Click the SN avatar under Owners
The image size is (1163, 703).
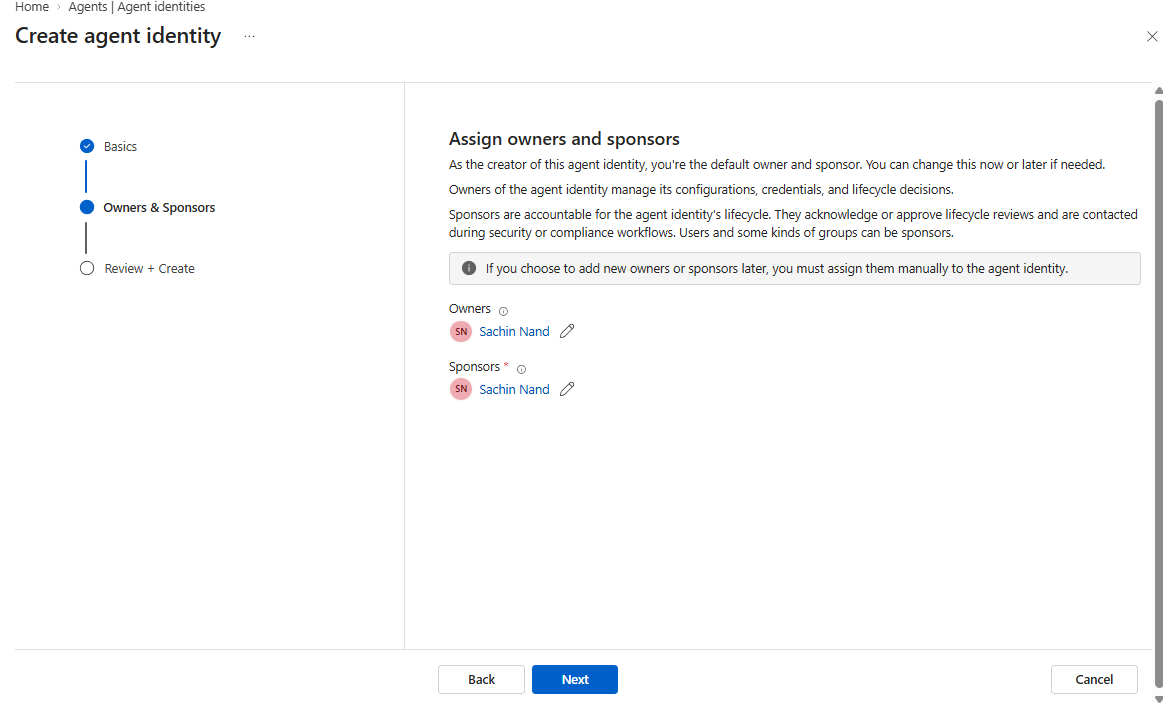pos(461,331)
